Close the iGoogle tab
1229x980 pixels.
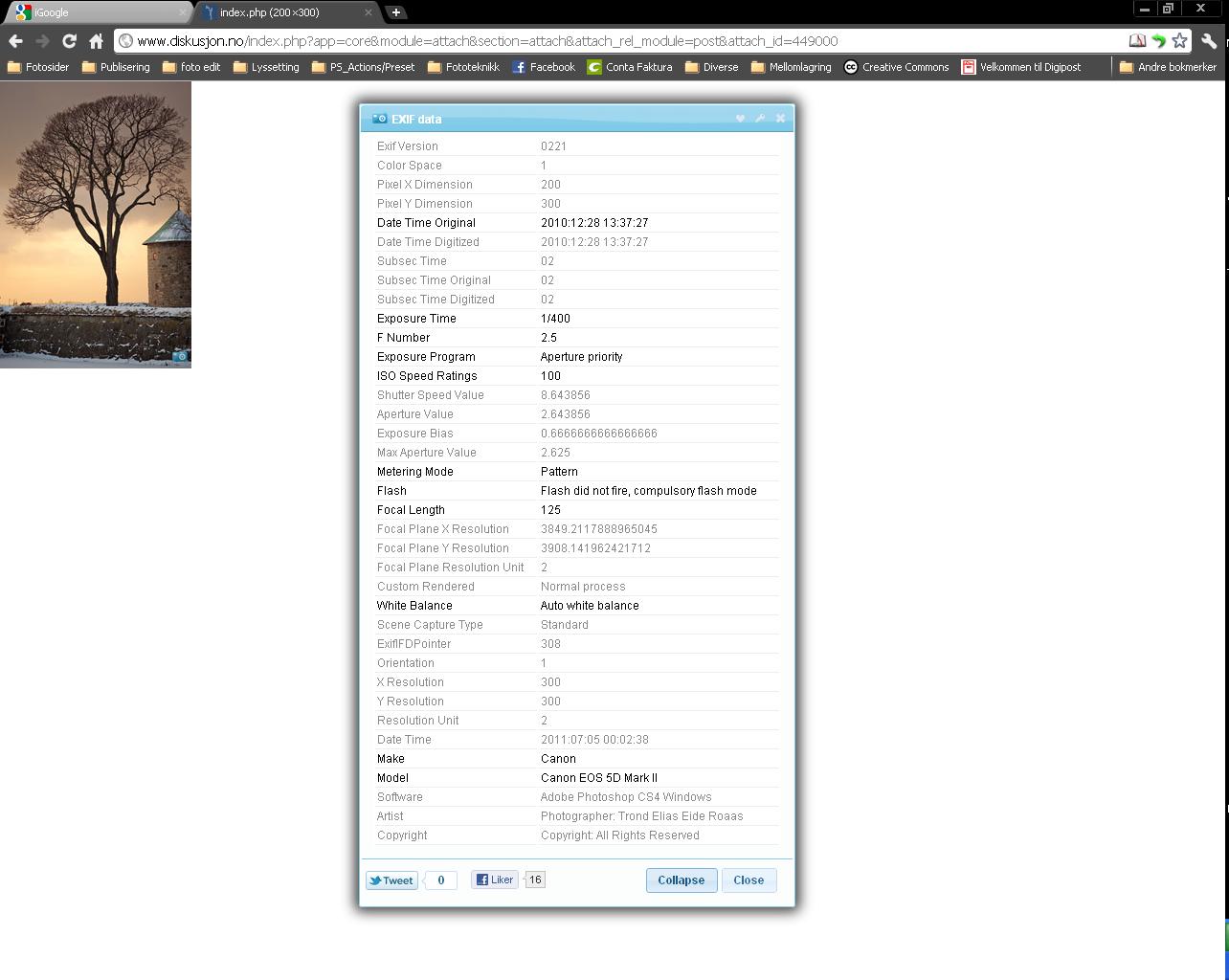point(182,12)
